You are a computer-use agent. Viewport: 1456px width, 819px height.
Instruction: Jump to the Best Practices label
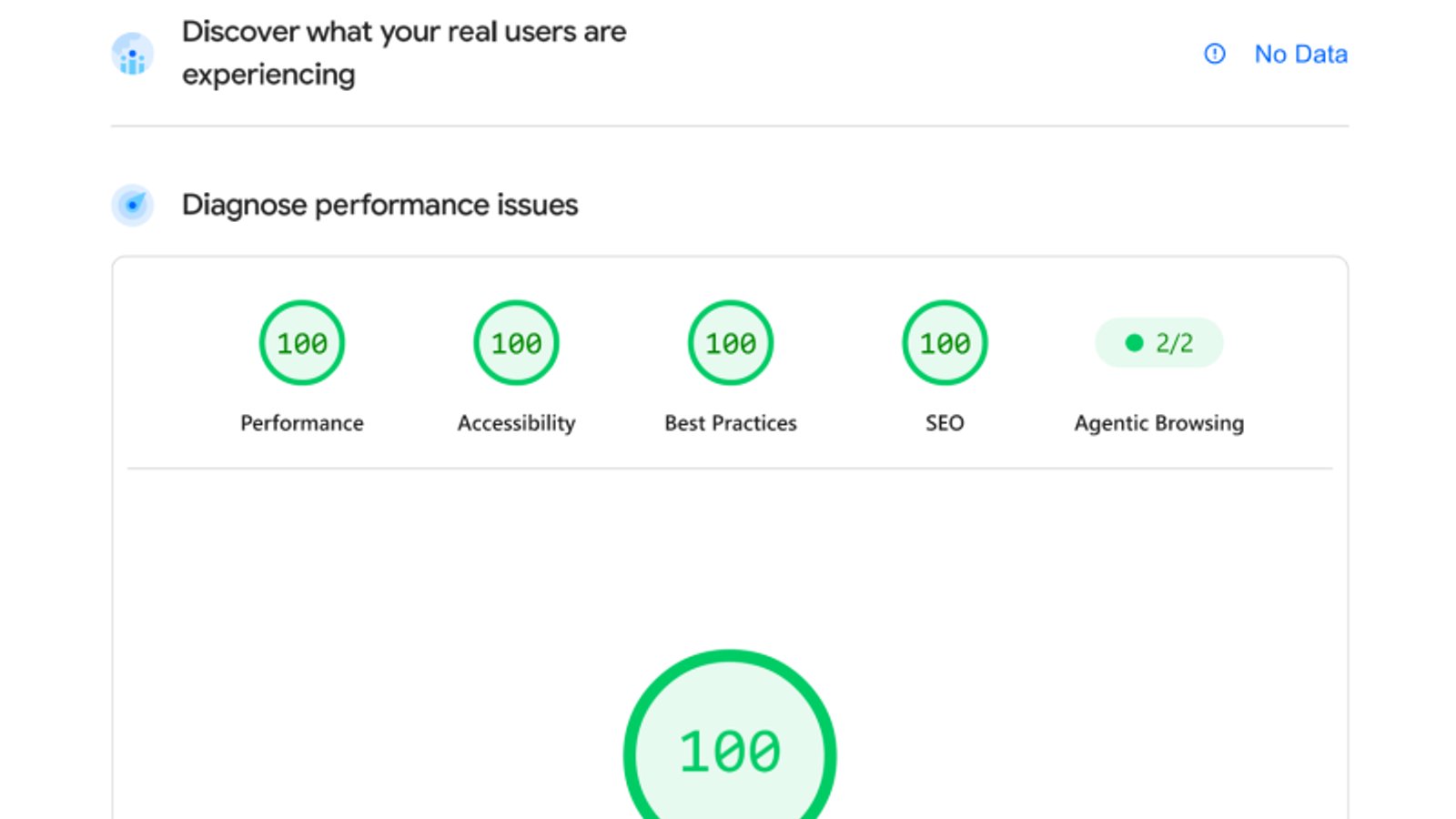point(731,423)
